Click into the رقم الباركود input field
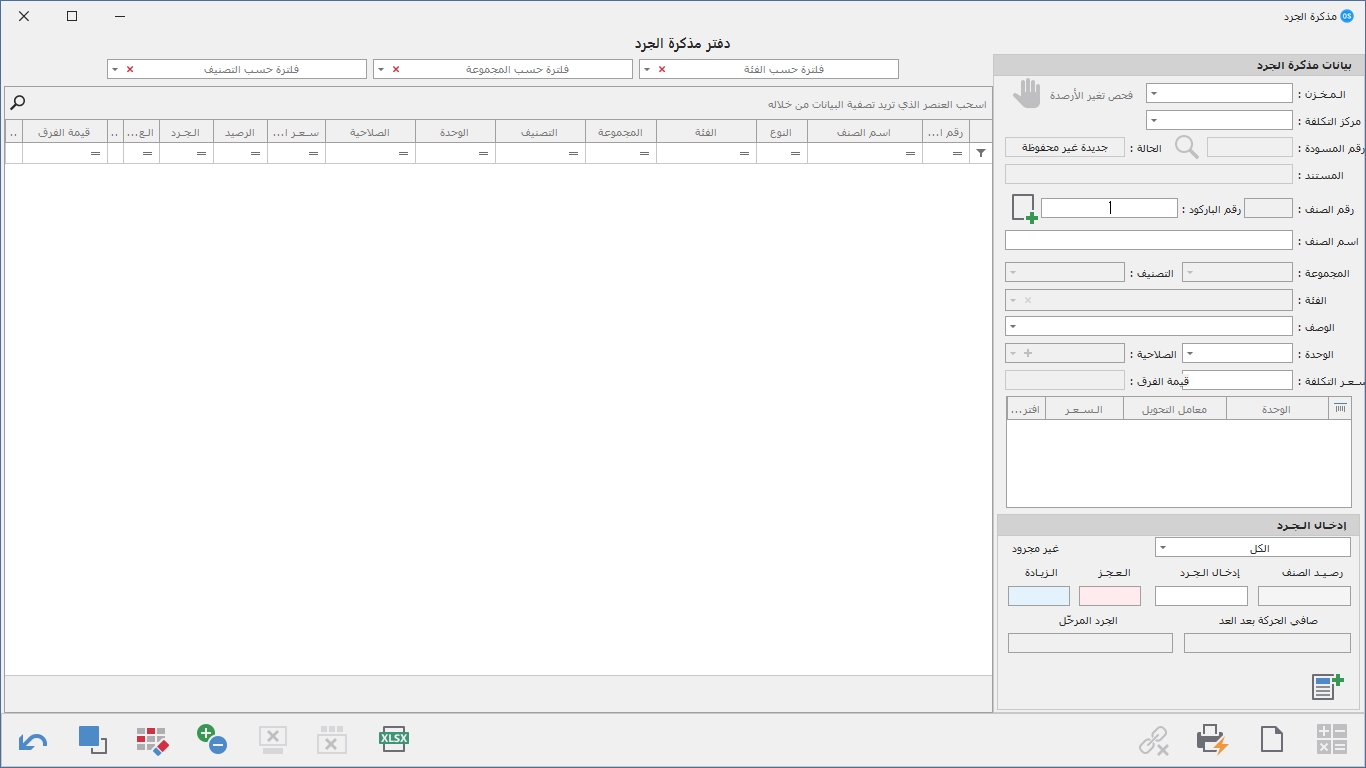This screenshot has width=1366, height=768. coord(1109,208)
